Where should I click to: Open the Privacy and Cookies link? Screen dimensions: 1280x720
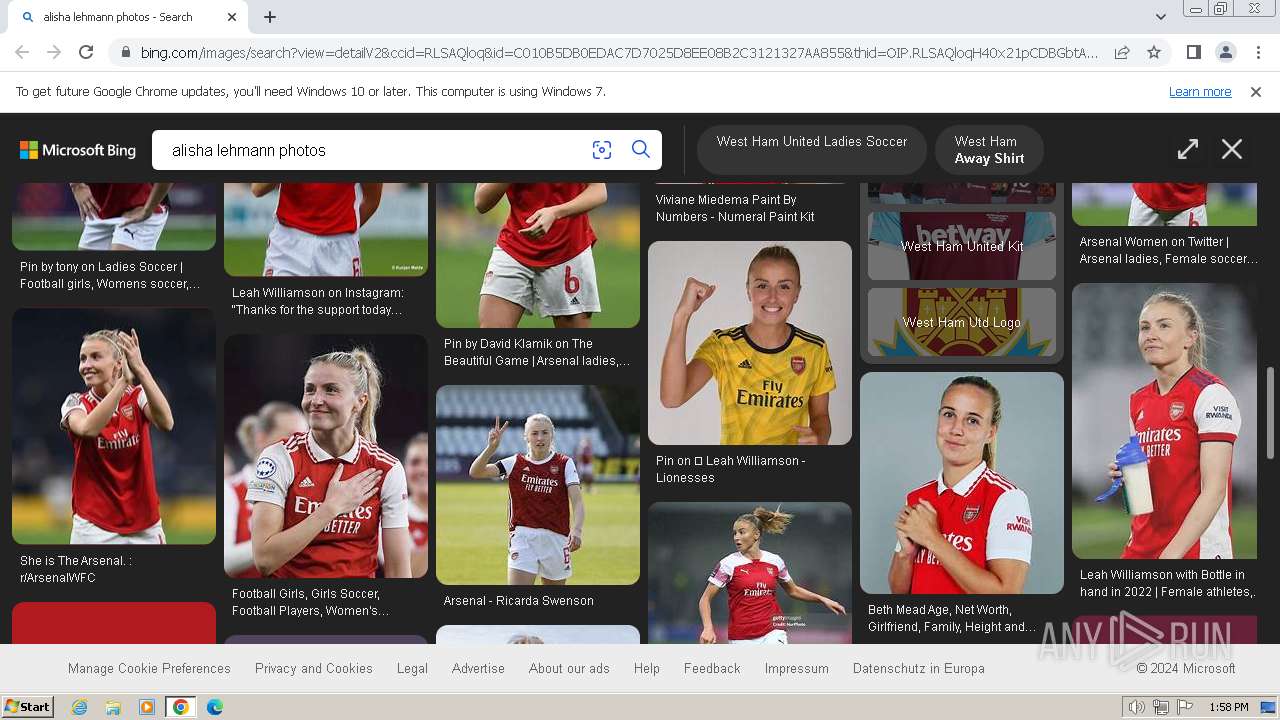314,668
